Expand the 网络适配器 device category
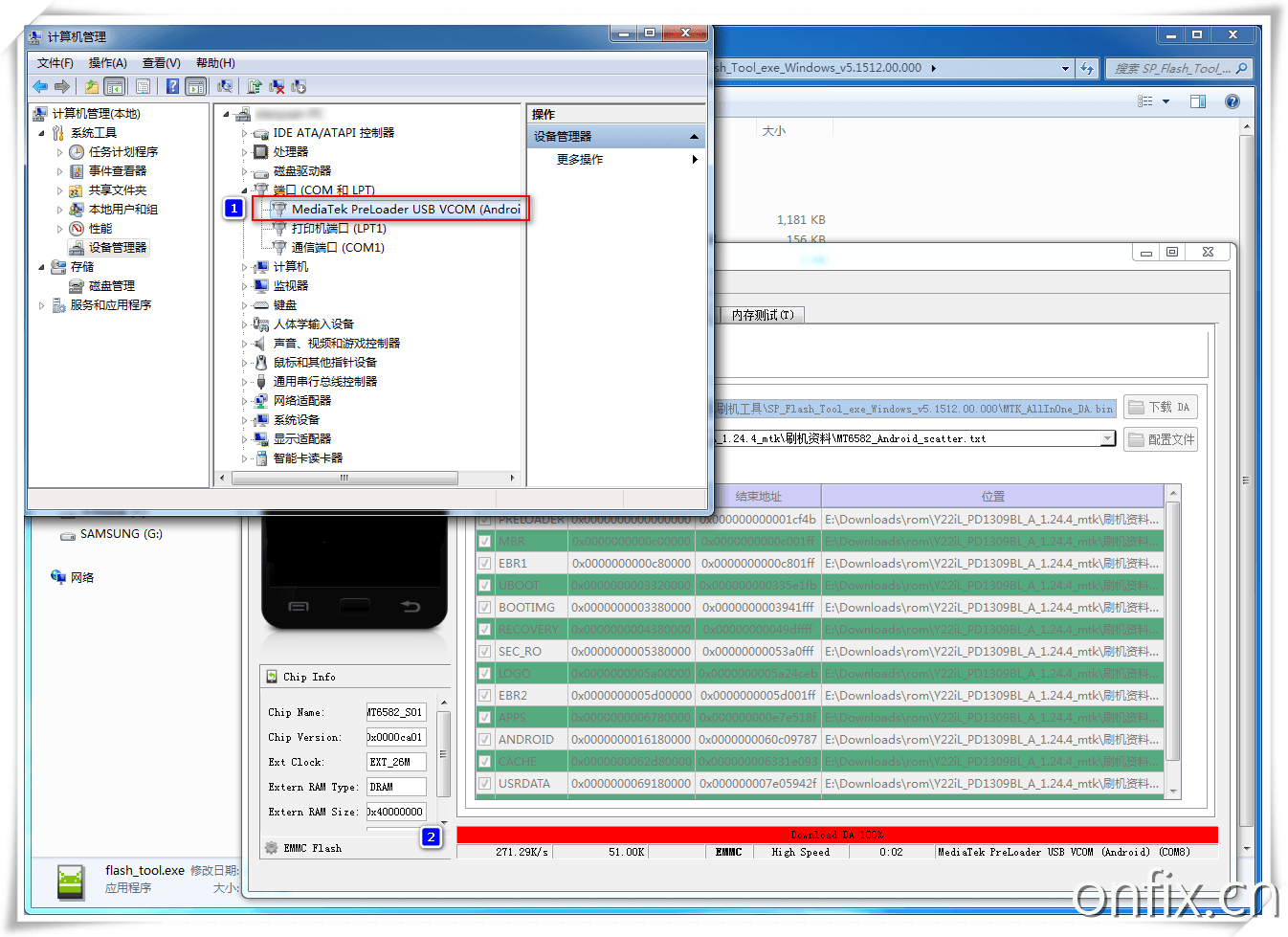This screenshot has width=1288, height=937. tap(245, 401)
